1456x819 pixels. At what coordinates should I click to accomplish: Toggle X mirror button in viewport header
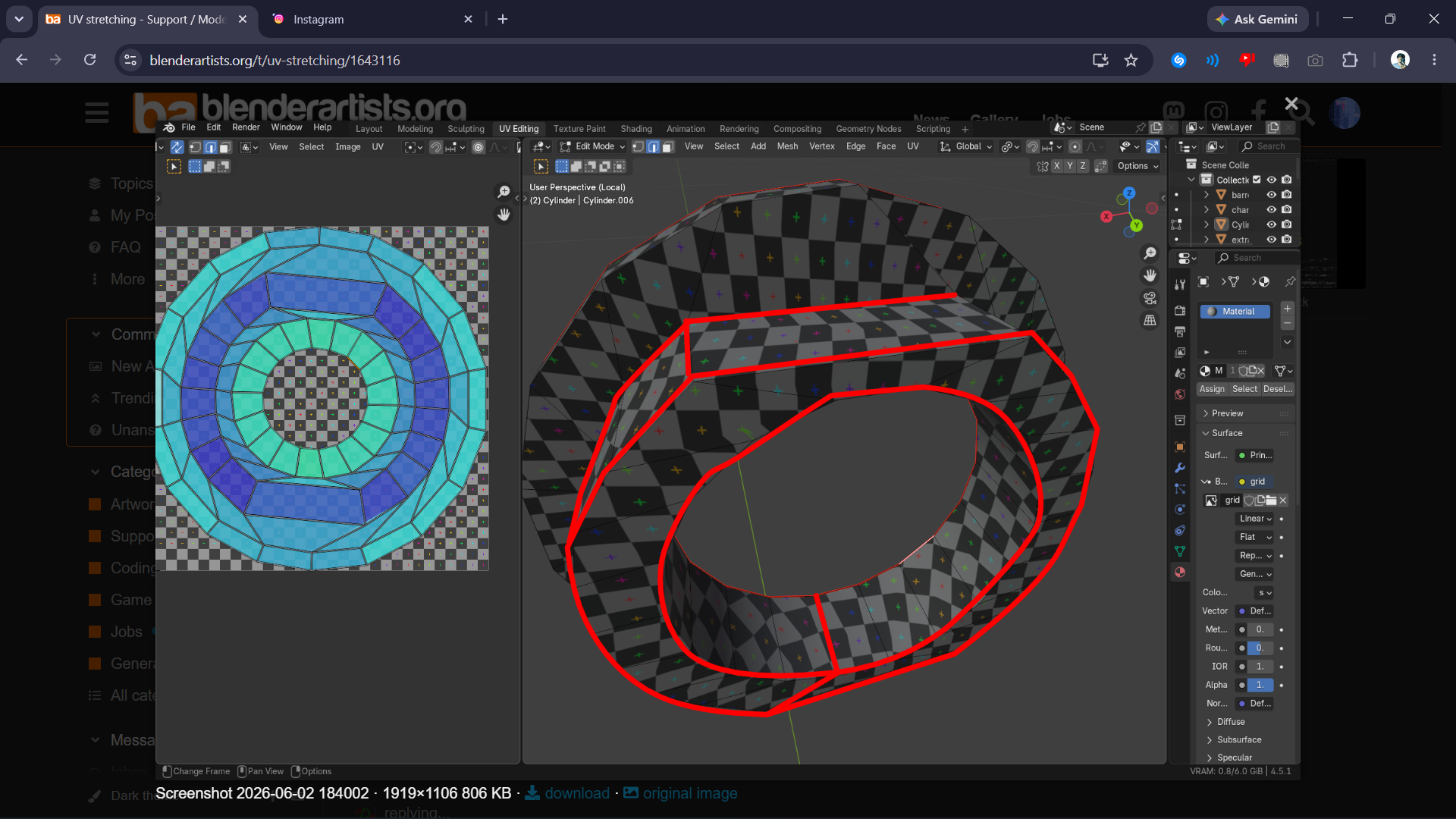[x=1056, y=166]
